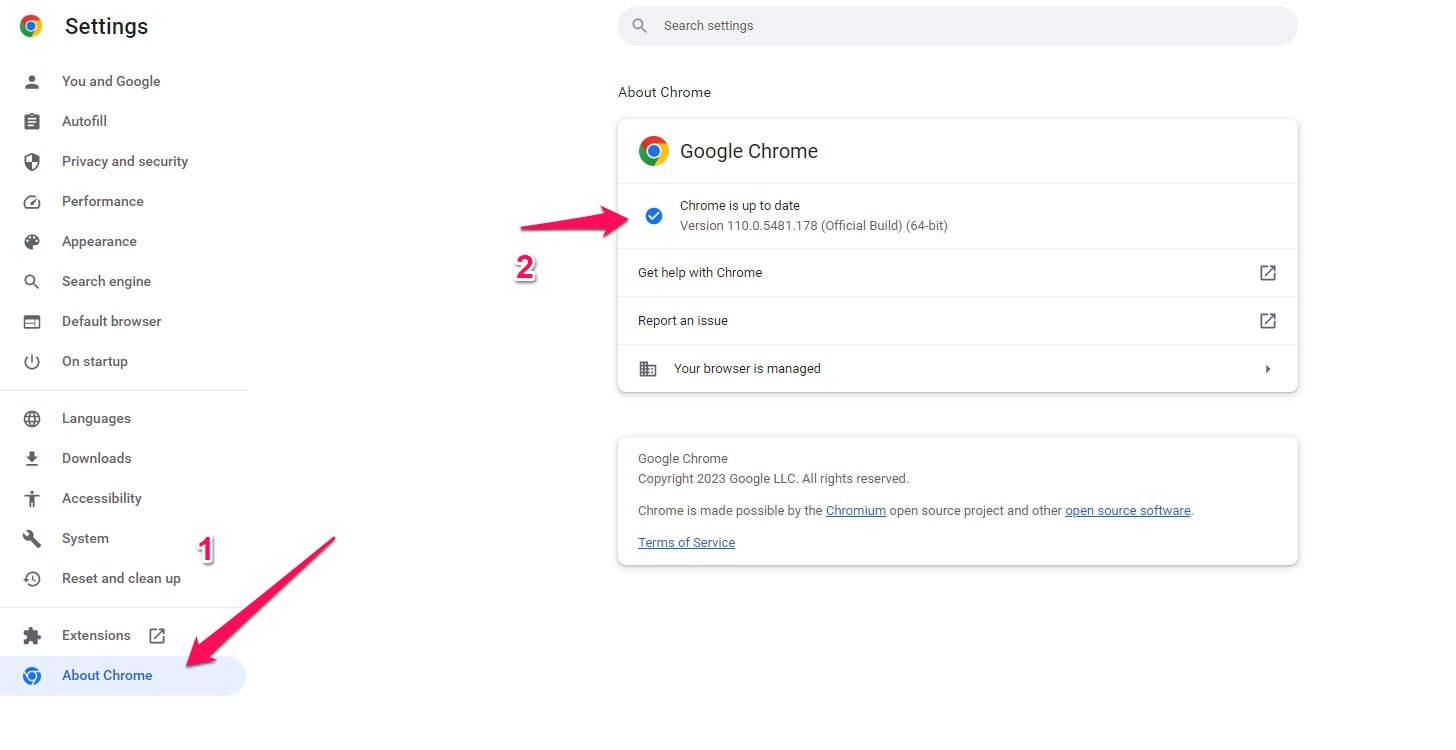Click inside the Search settings field

[x=957, y=25]
